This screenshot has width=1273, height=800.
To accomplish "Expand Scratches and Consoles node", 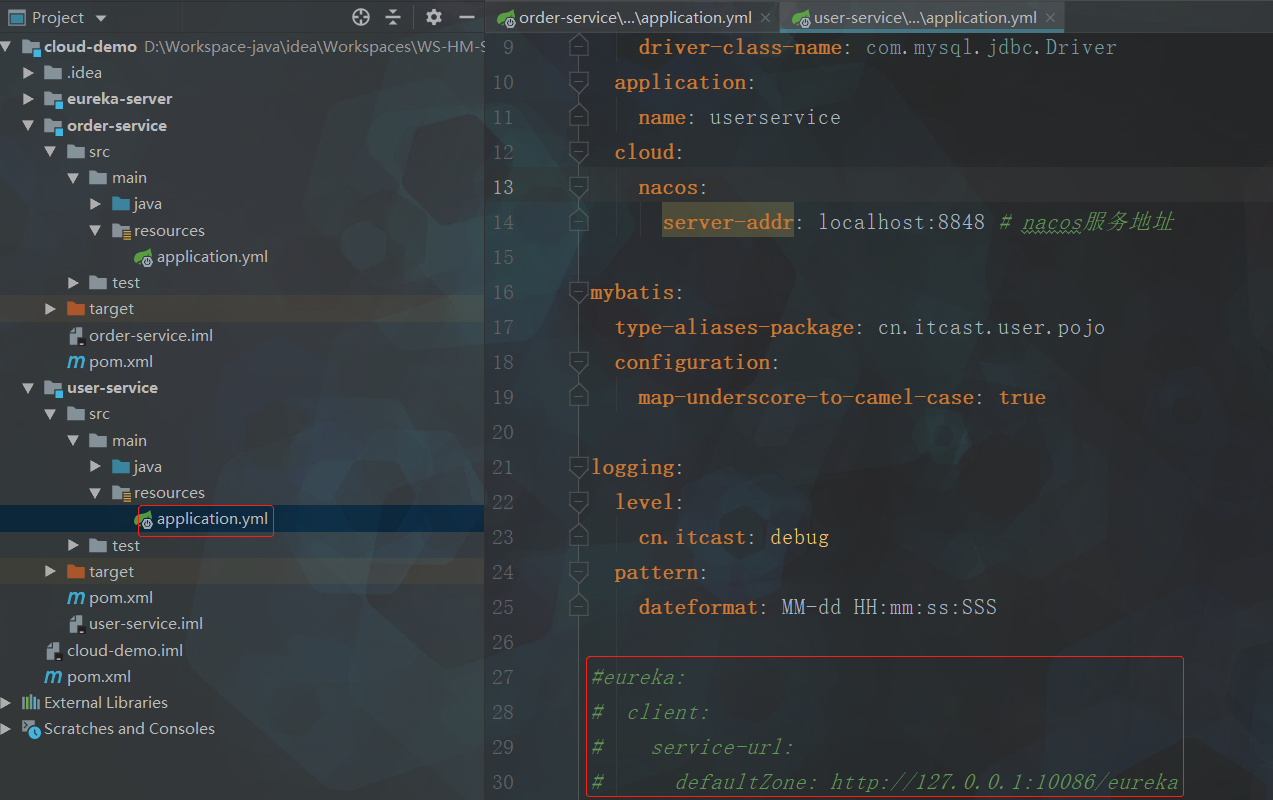I will [x=8, y=729].
